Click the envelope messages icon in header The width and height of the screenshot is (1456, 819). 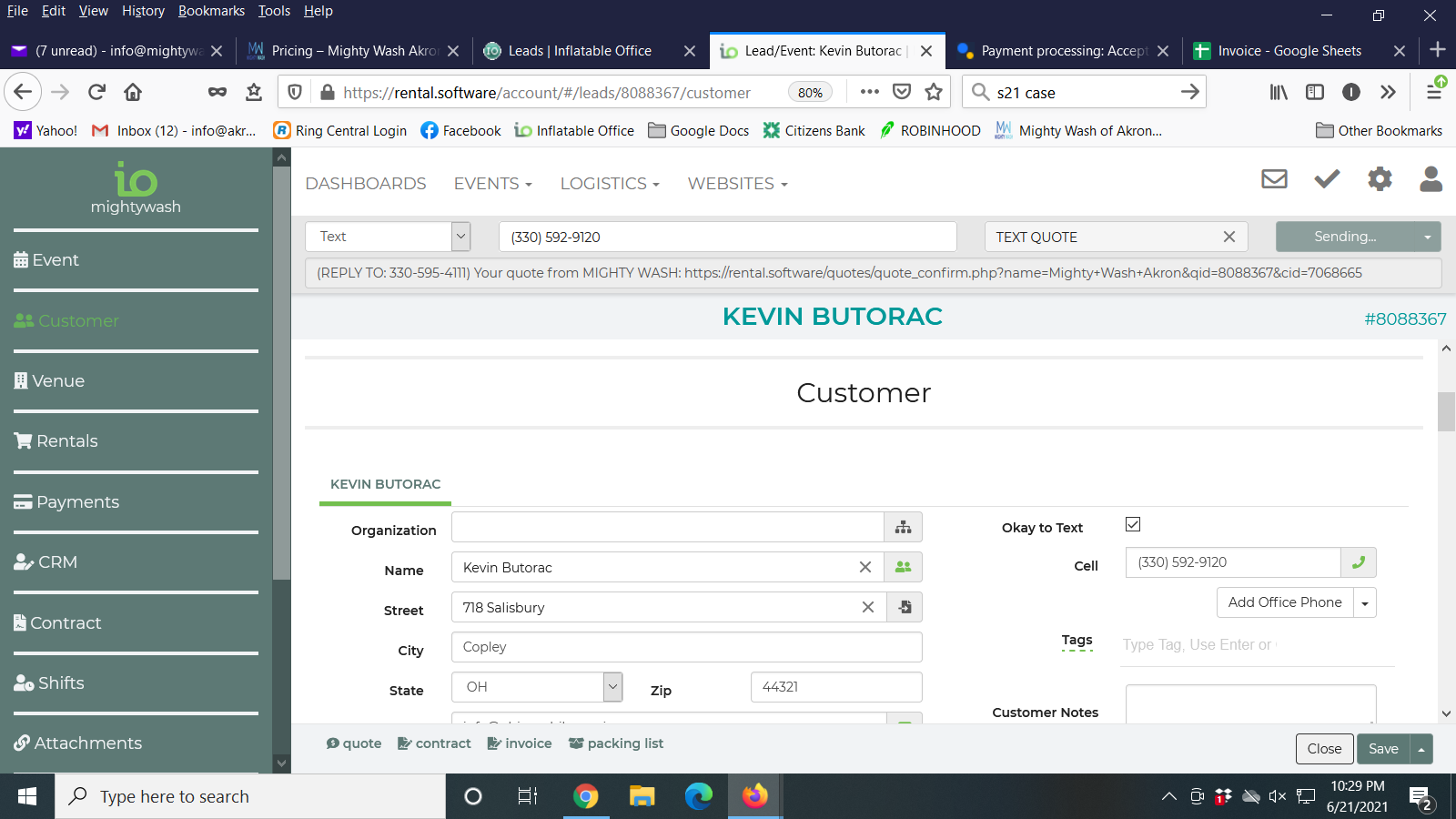click(1274, 179)
